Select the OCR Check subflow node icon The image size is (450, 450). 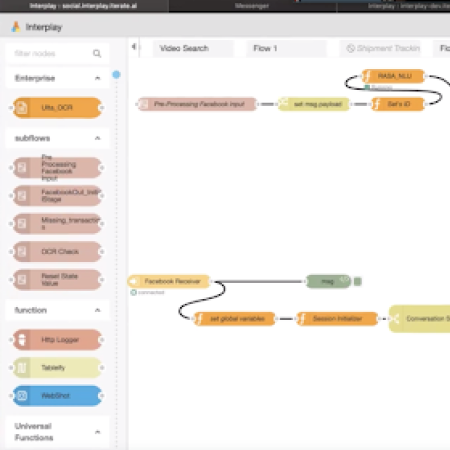coord(22,251)
